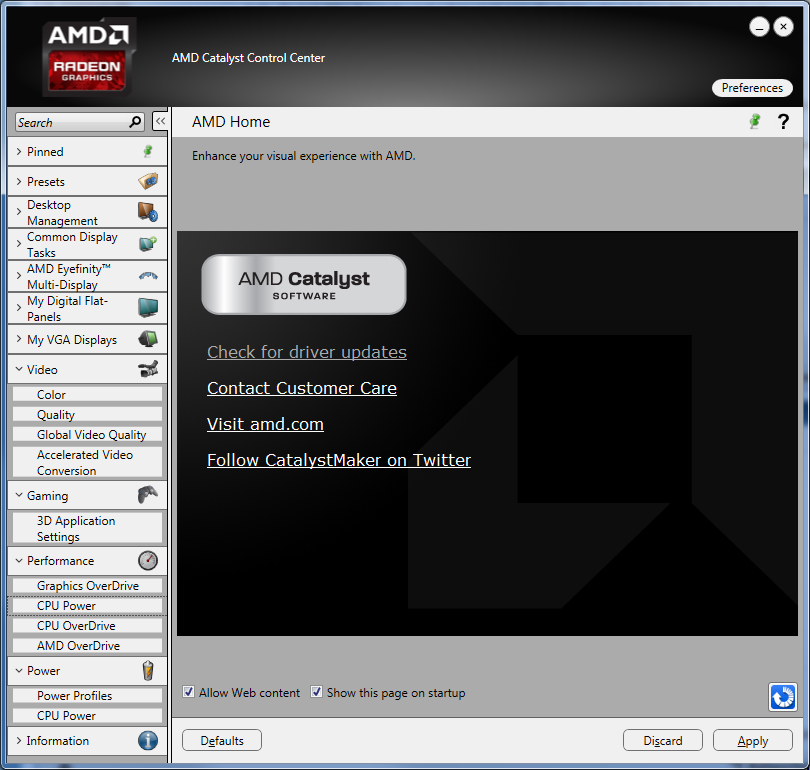Open CPU Power under Performance
Image resolution: width=810 pixels, height=770 pixels.
[87, 606]
